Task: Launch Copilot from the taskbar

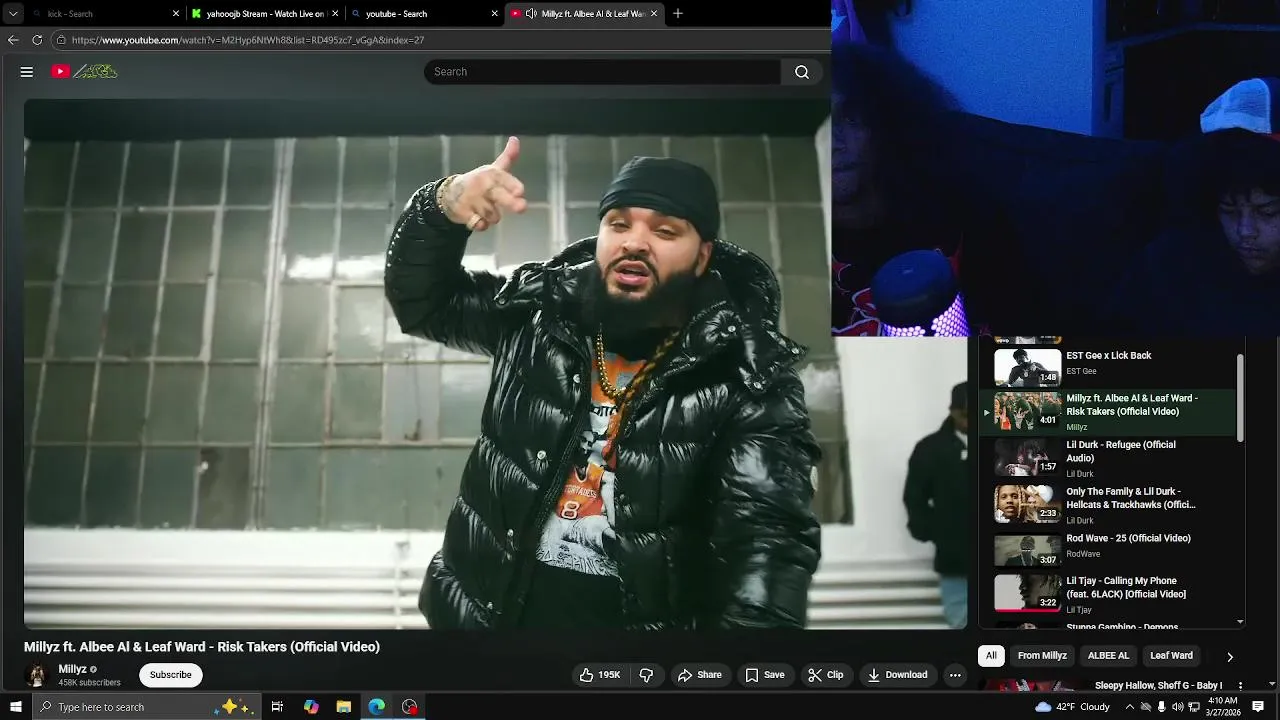Action: pyautogui.click(x=311, y=707)
